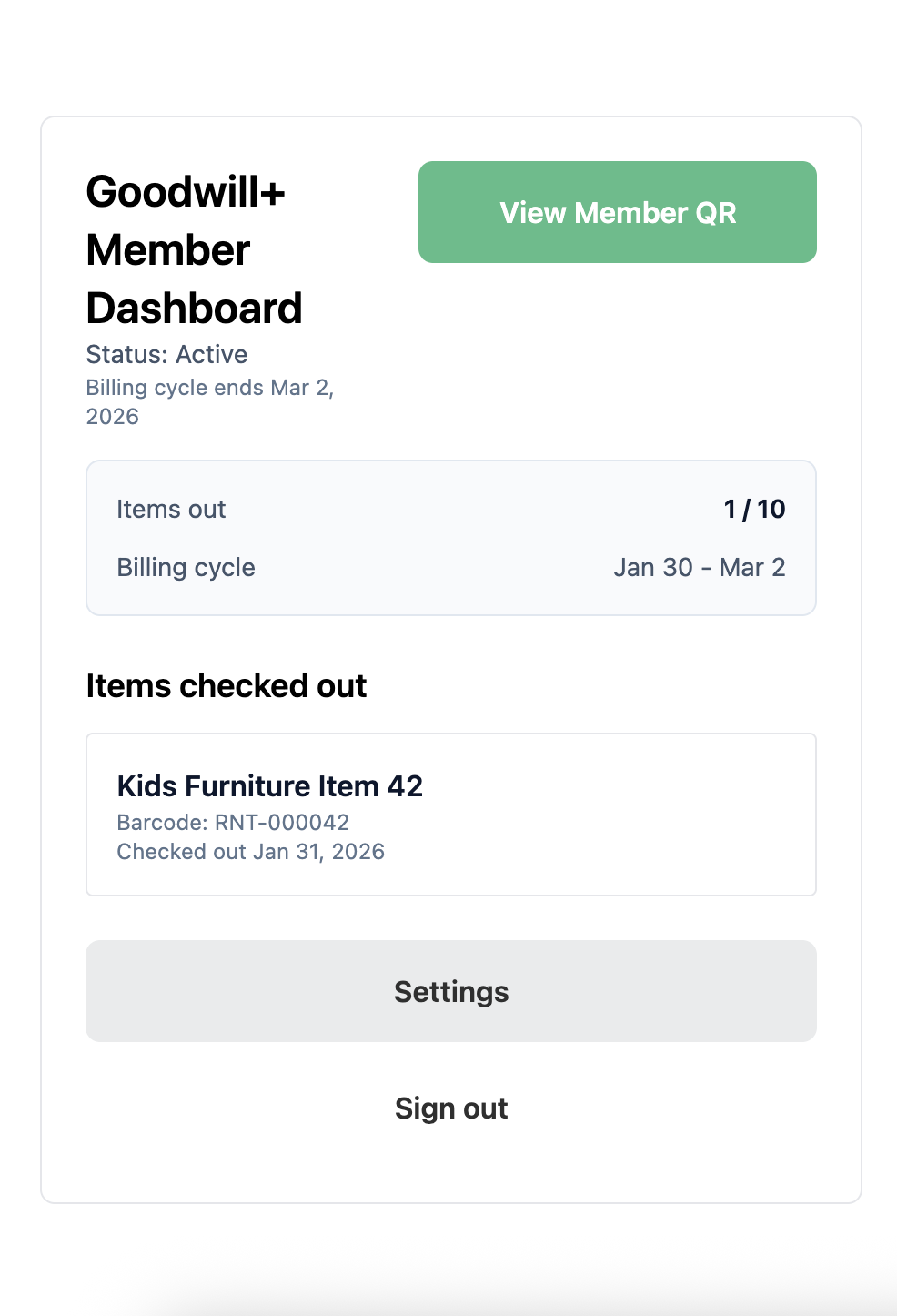Click the word Member in the page heading
The image size is (897, 1316).
(x=167, y=250)
